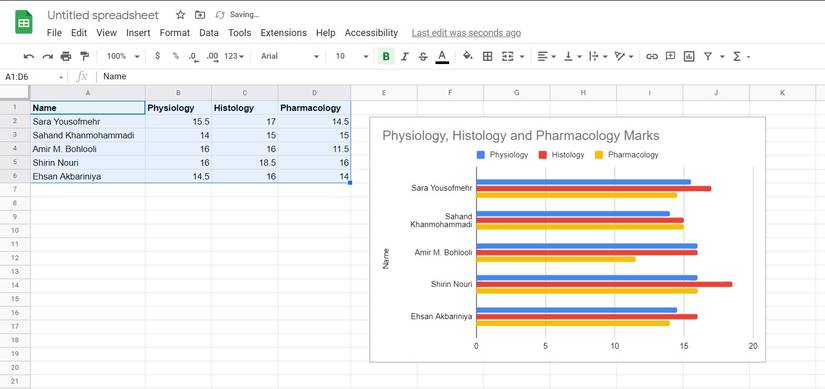The width and height of the screenshot is (825, 389).
Task: Open the Borders tool
Action: pos(487,56)
